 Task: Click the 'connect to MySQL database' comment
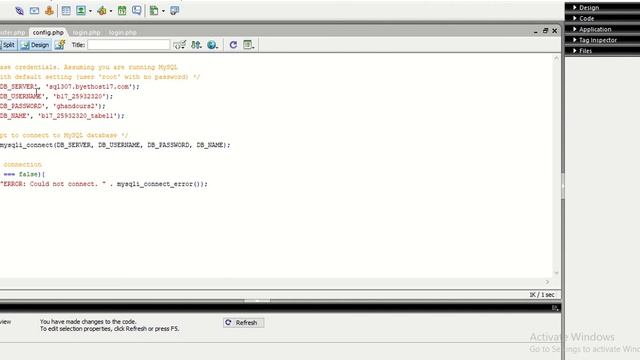[64, 136]
